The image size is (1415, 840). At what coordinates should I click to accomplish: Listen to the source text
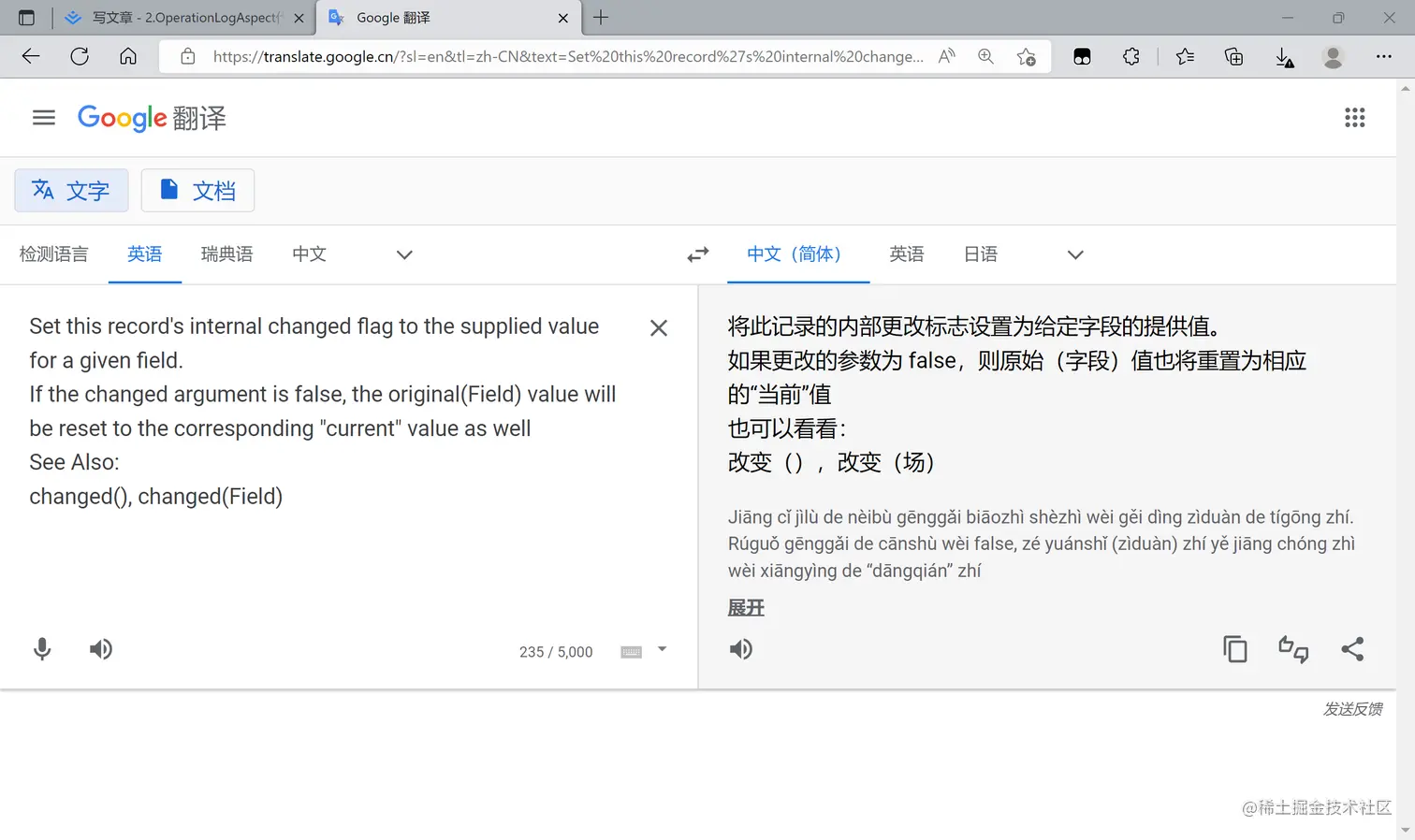[x=101, y=649]
